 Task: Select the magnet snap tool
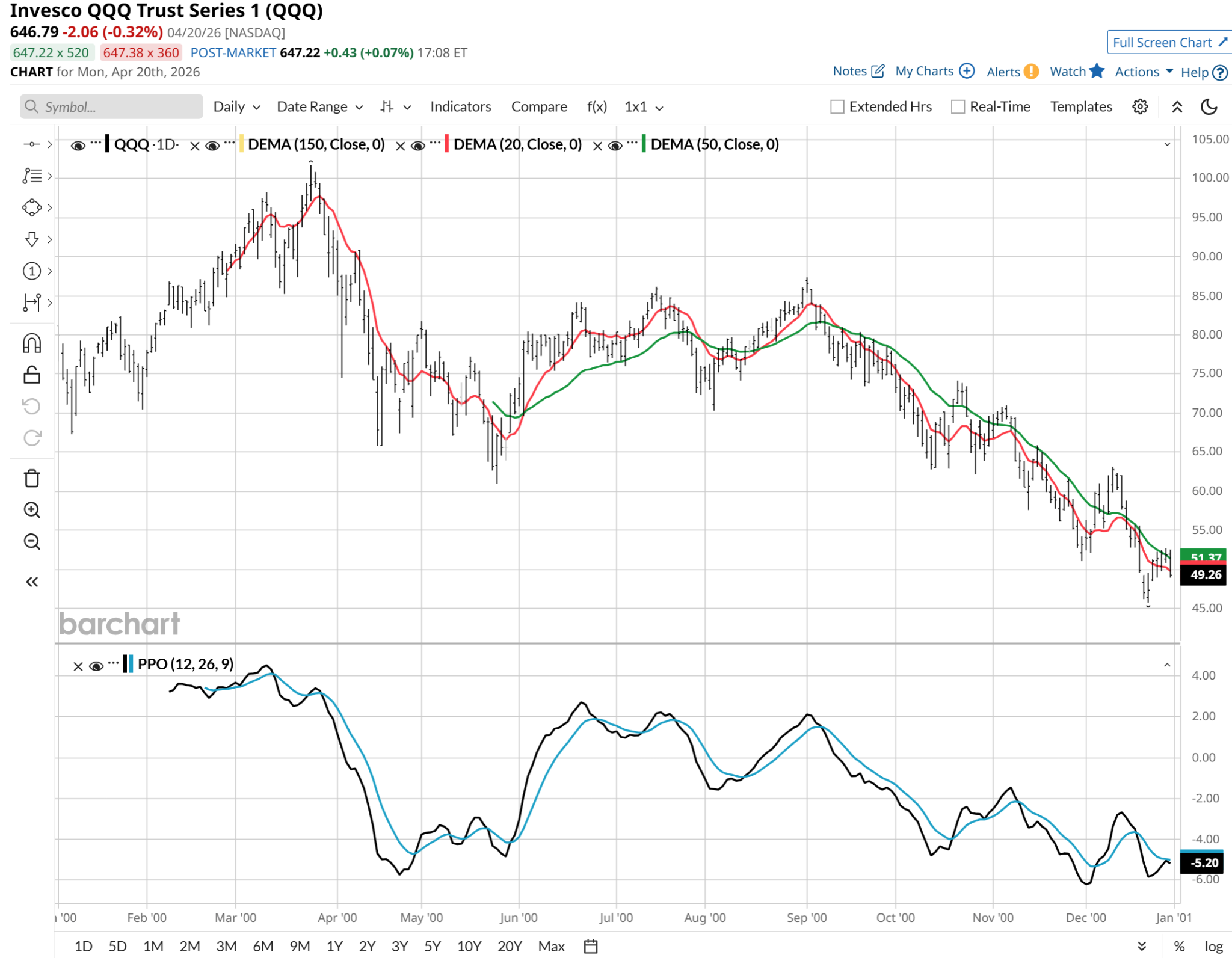point(32,343)
